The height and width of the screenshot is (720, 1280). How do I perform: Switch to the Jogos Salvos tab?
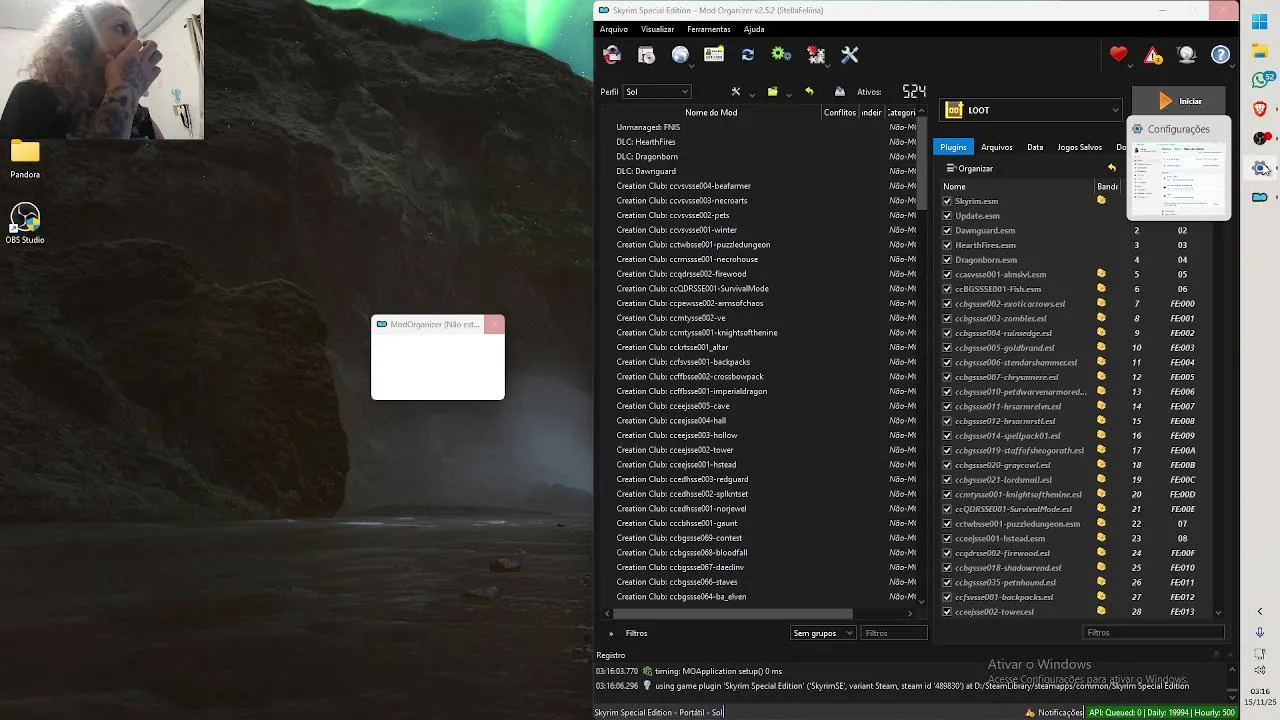point(1080,147)
